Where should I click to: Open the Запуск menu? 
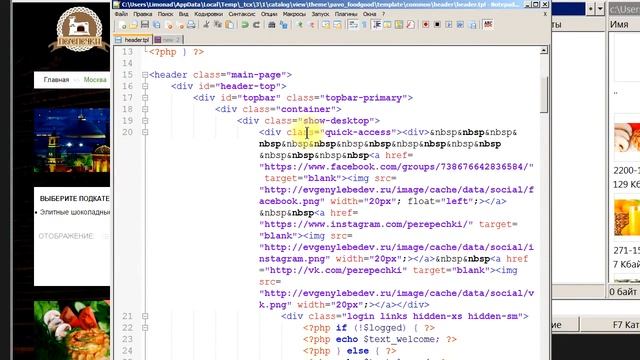pyautogui.click(x=320, y=14)
